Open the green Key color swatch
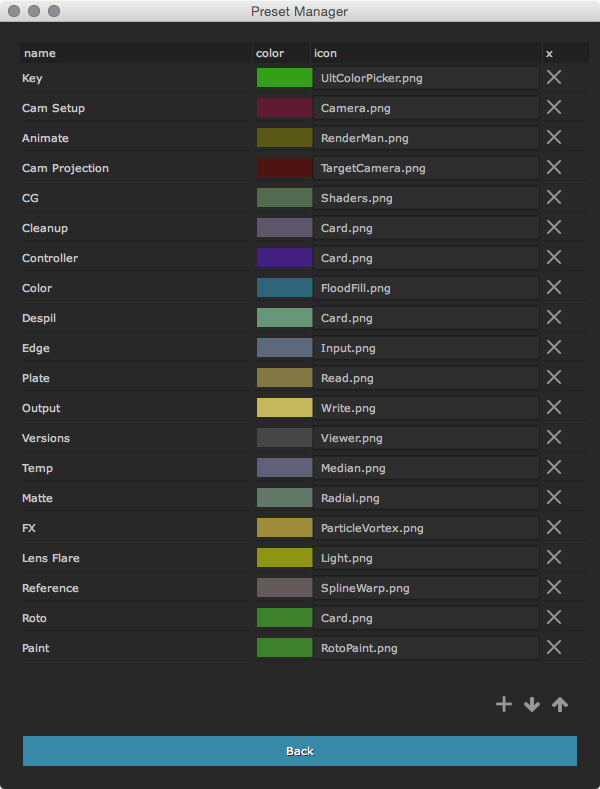Viewport: 600px width, 789px height. point(284,78)
